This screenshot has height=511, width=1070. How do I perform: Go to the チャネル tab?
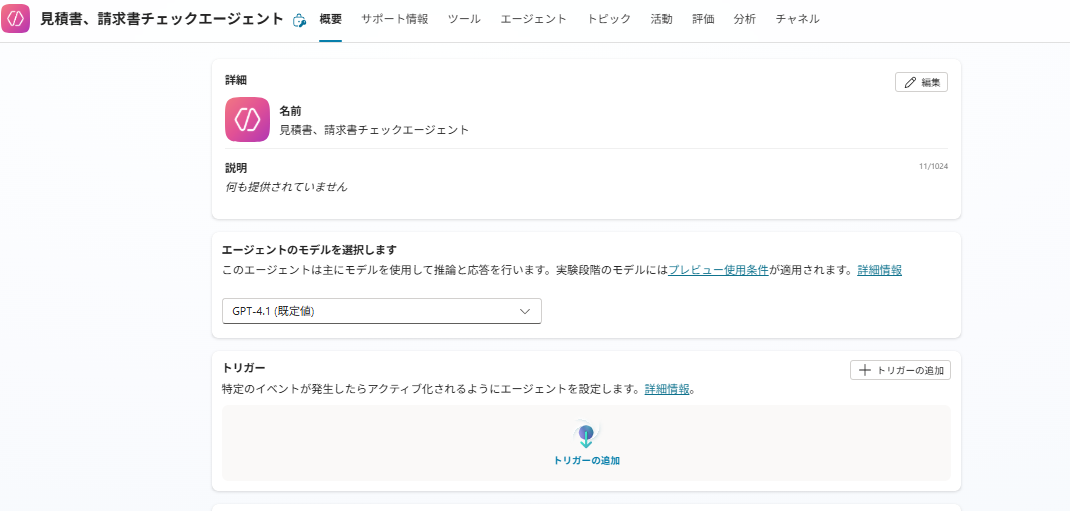[x=798, y=19]
